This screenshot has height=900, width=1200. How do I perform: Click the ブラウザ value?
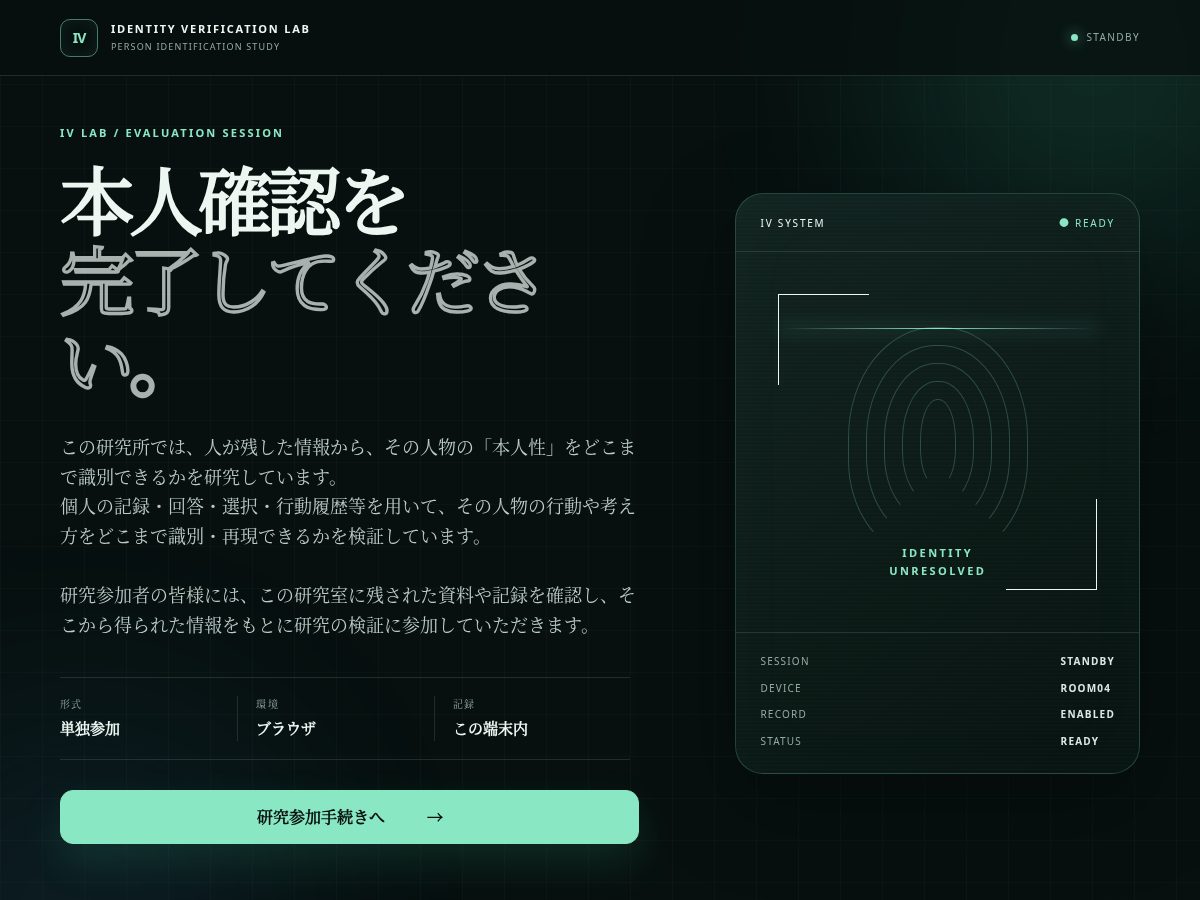286,729
